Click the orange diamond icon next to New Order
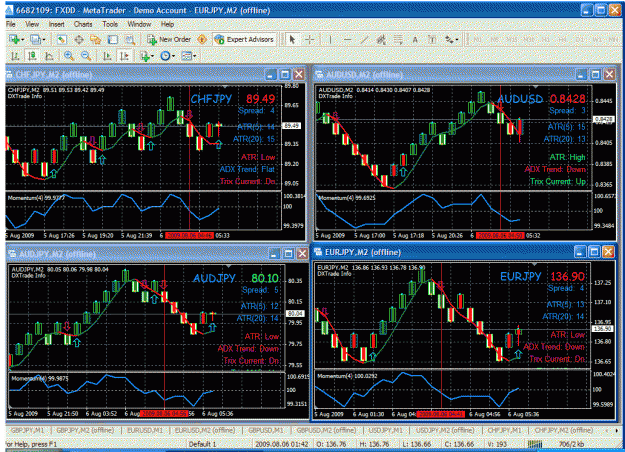Viewport: 625px width, 452px height. (202, 39)
